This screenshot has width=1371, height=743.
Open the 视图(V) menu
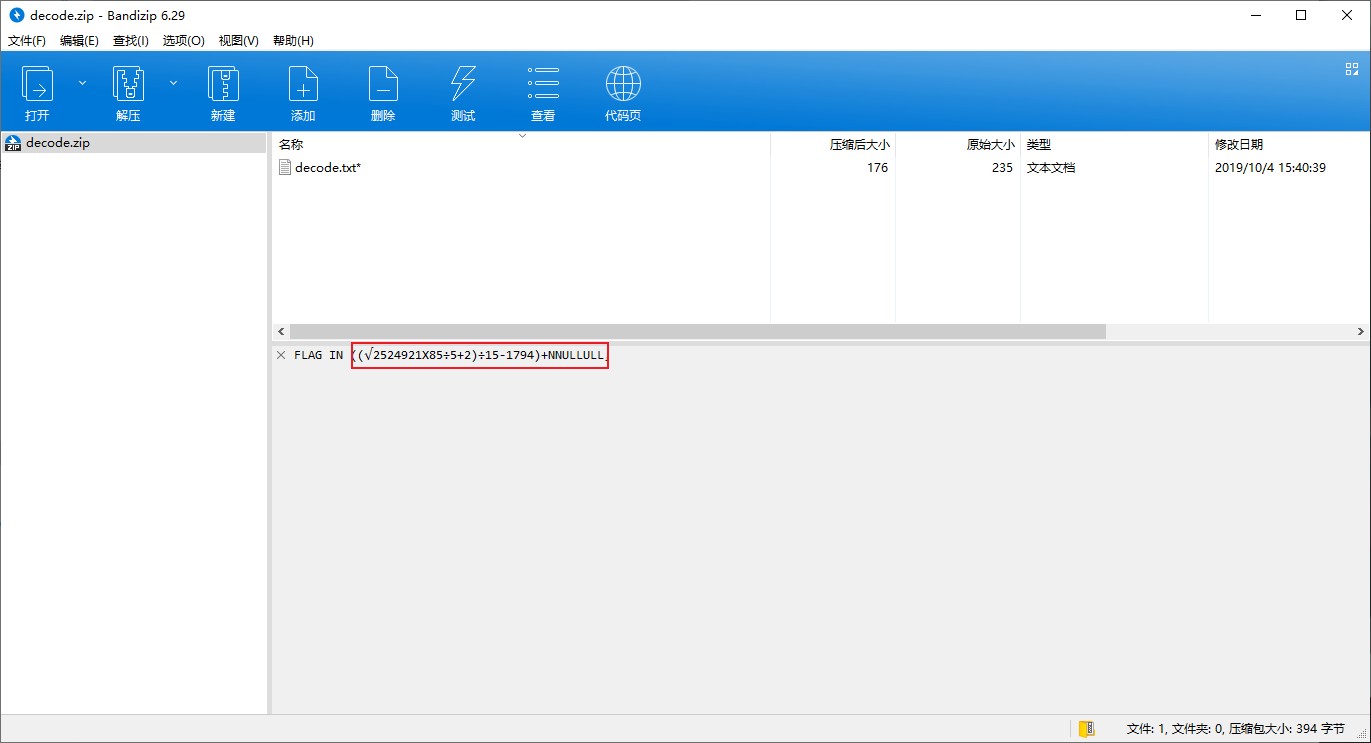pyautogui.click(x=238, y=41)
